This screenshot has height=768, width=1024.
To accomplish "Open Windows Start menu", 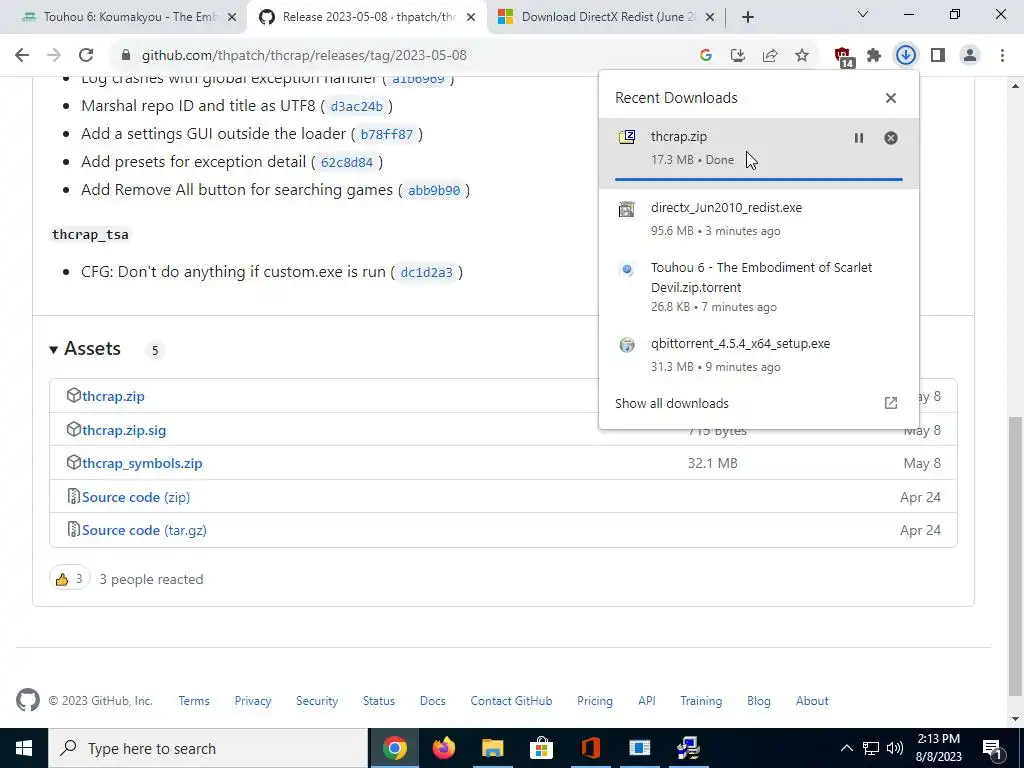I will [24, 748].
